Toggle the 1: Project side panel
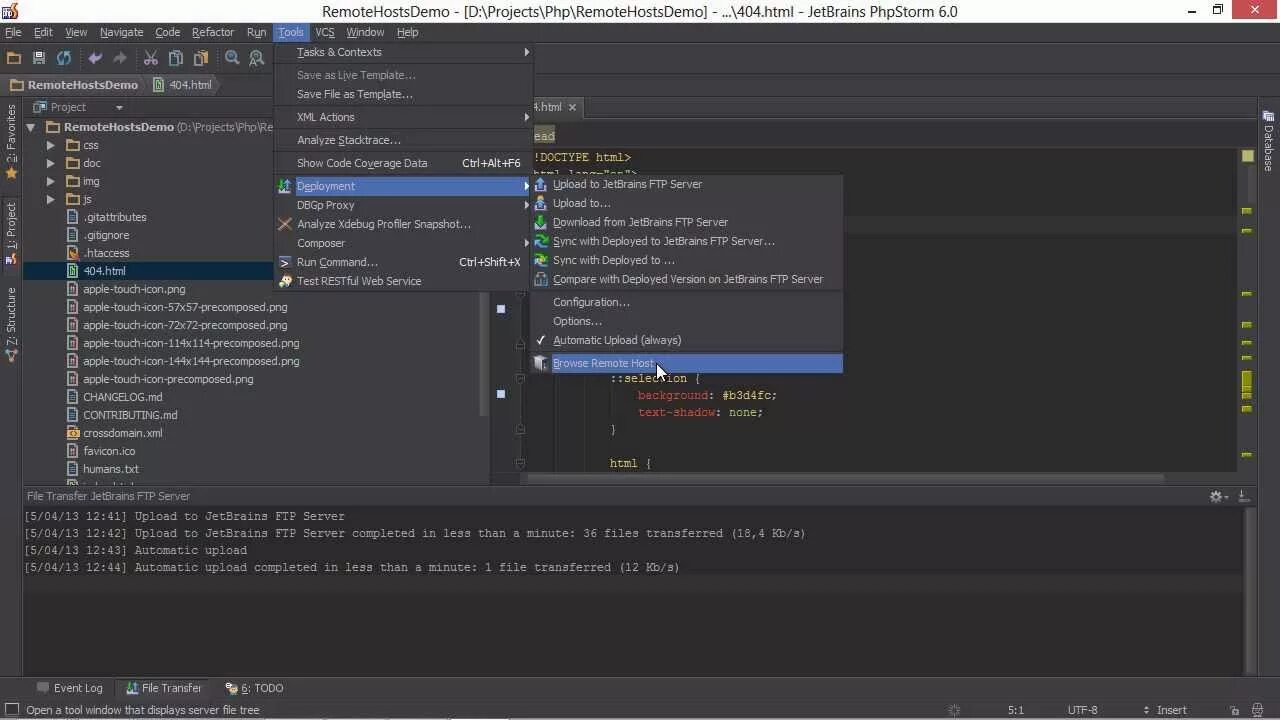The image size is (1280, 720). (x=11, y=233)
